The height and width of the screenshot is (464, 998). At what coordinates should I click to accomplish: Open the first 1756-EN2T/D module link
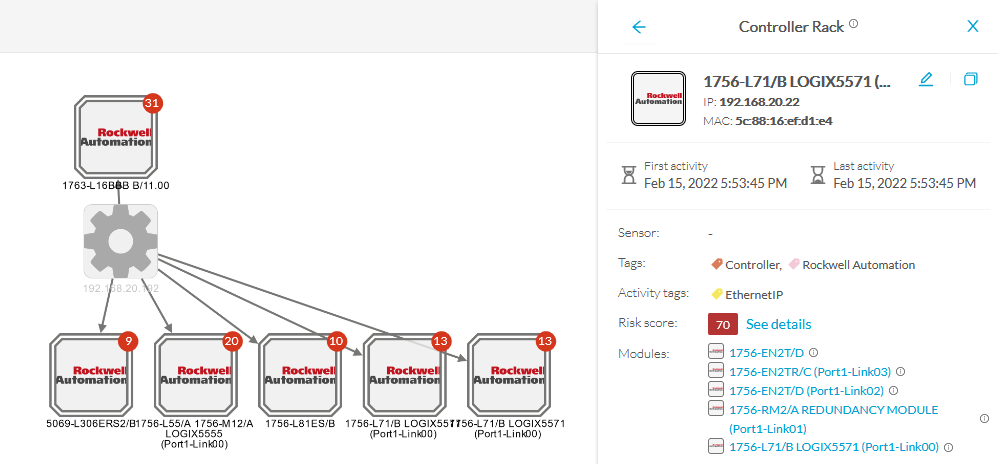point(767,352)
